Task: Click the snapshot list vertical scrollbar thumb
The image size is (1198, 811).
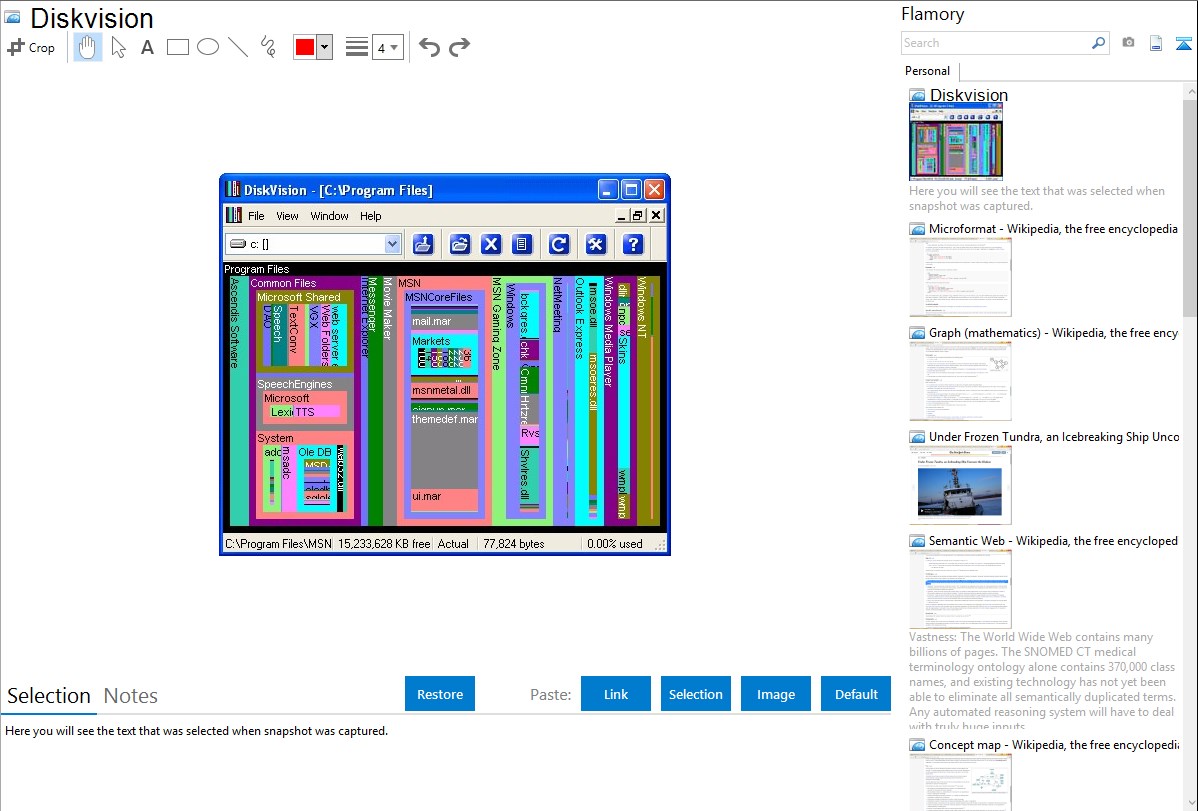Action: [1190, 206]
